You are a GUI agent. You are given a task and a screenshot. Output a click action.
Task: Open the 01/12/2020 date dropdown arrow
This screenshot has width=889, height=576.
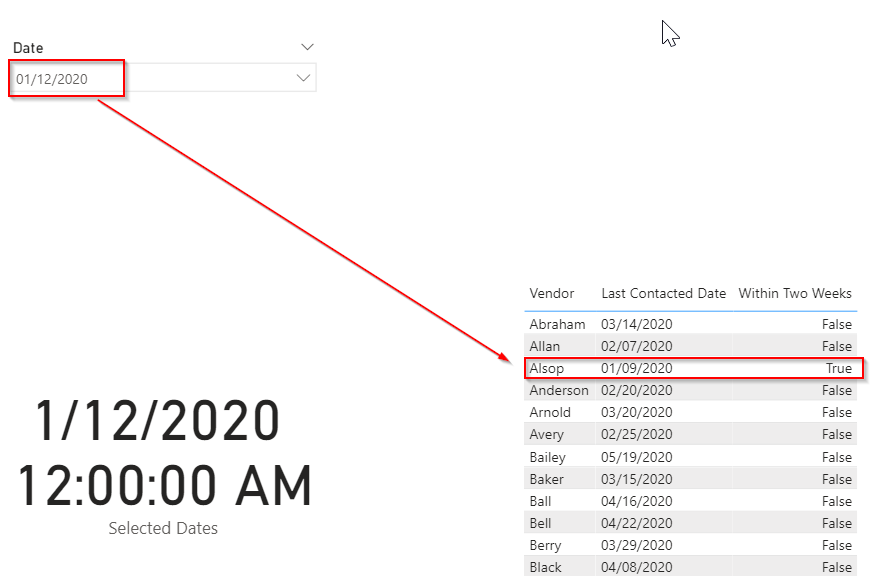pyautogui.click(x=303, y=78)
